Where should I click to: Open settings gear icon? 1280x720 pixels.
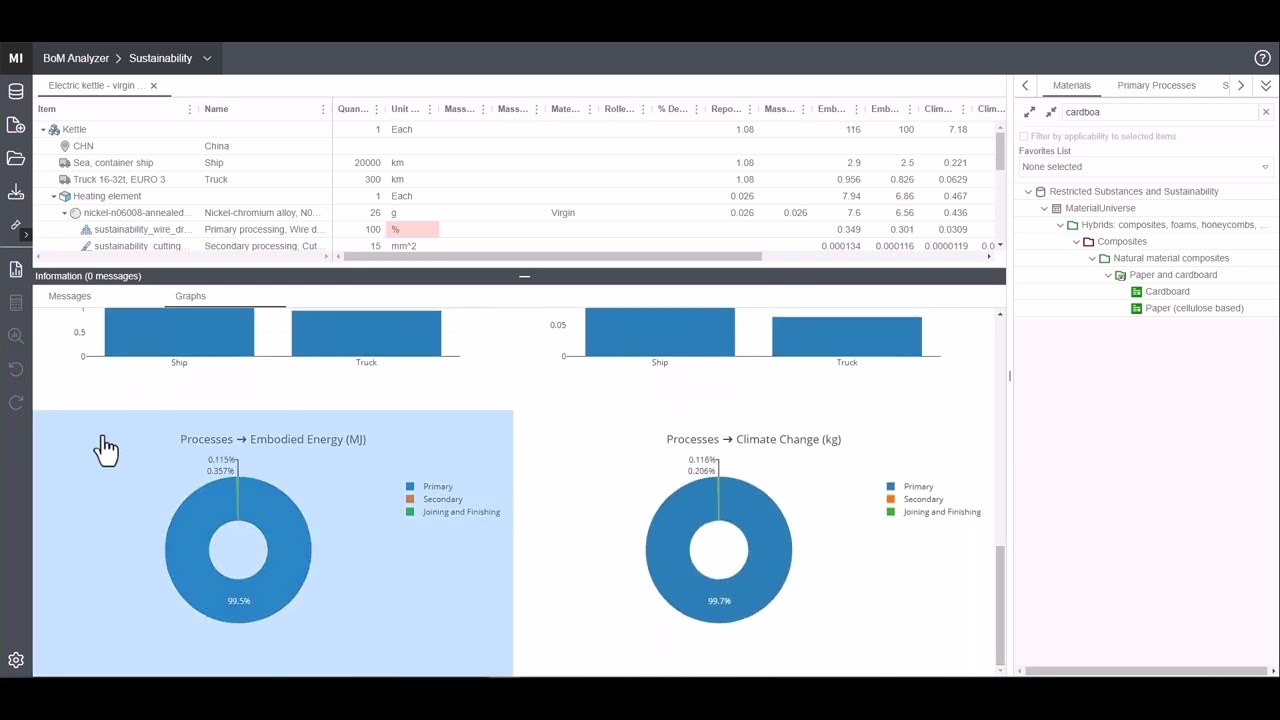tap(16, 660)
